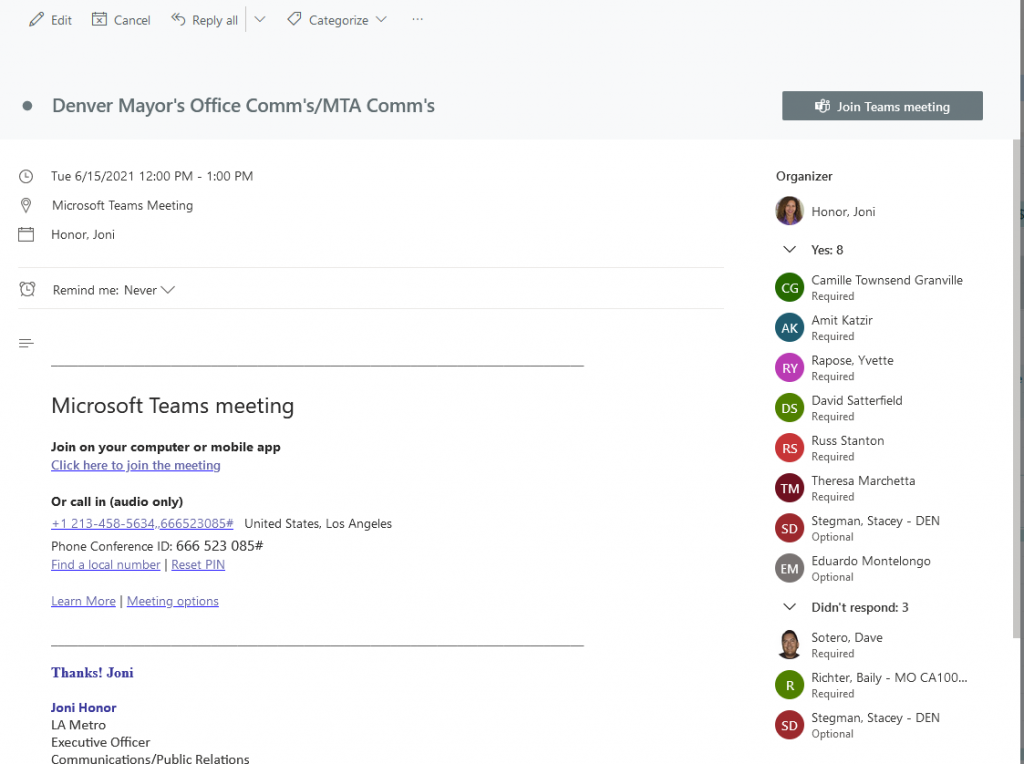Screen dimensions: 1024x764
Task: Click the Reply all label in the toolbar
Action: pos(215,20)
